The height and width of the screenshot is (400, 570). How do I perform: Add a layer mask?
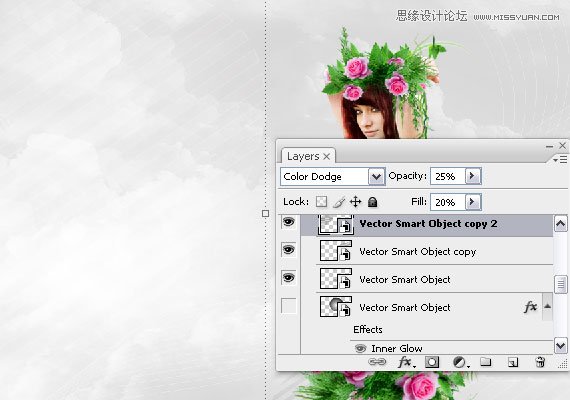click(432, 362)
